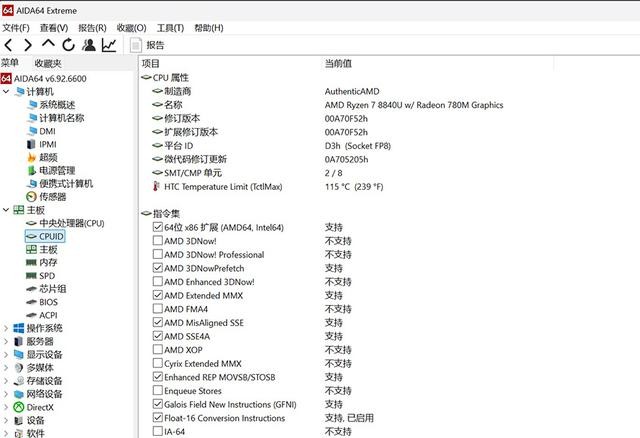The image size is (640, 438).
Task: Click the 项目 column header
Action: coord(151,63)
